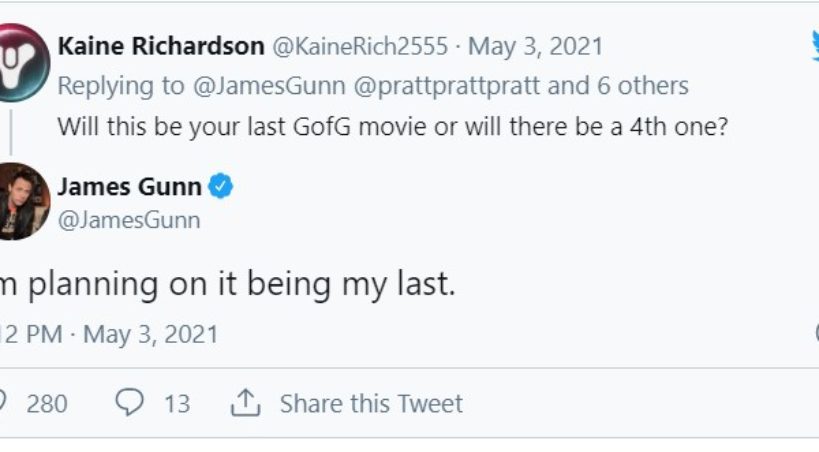
Task: Click the @KaineRich2555 handle
Action: pos(362,46)
